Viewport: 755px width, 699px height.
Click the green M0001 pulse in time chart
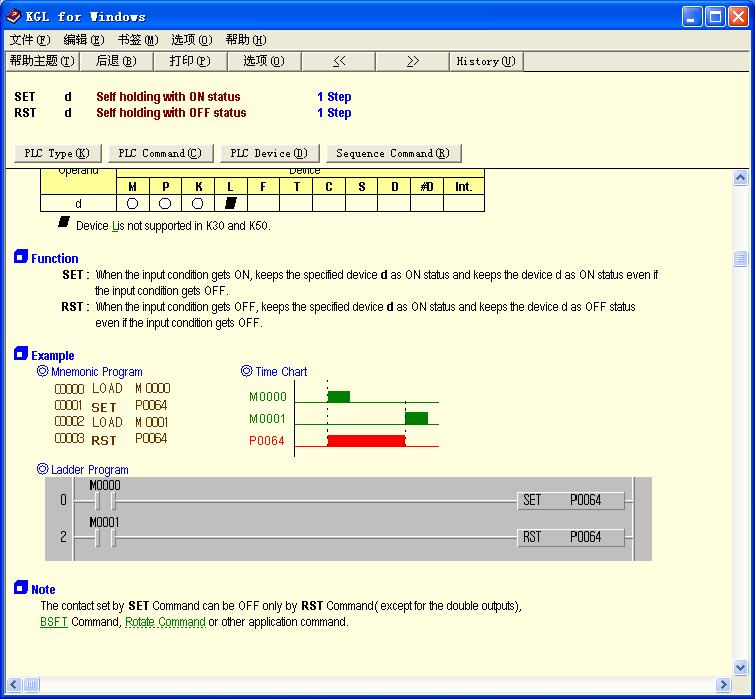click(x=417, y=418)
